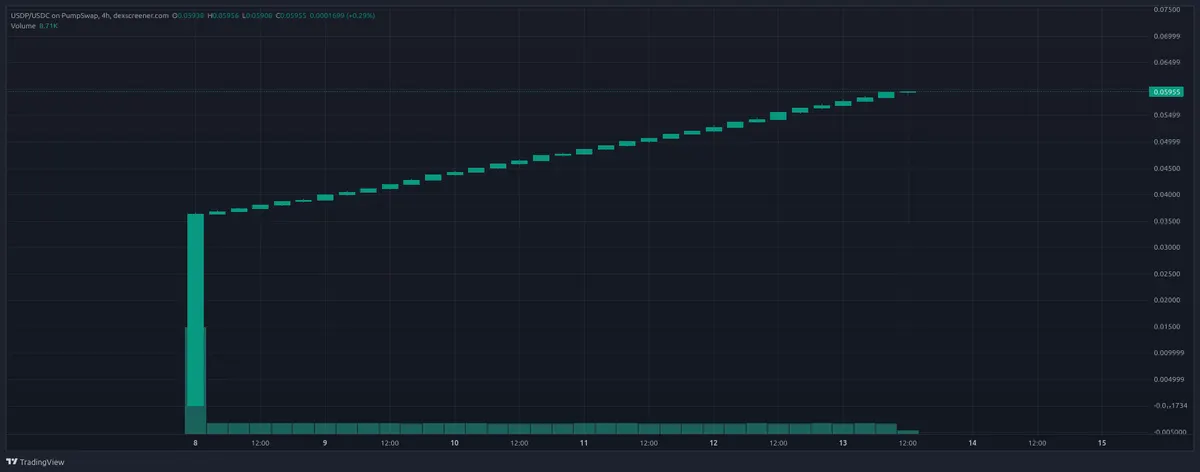Click the tall first candle on day 8
The width and height of the screenshot is (1200, 472).
tap(195, 310)
